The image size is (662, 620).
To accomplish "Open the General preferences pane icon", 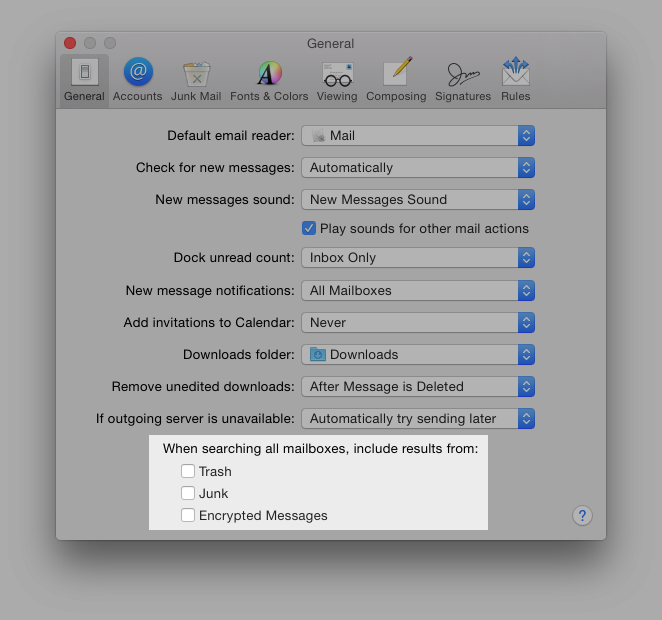I will click(x=84, y=80).
